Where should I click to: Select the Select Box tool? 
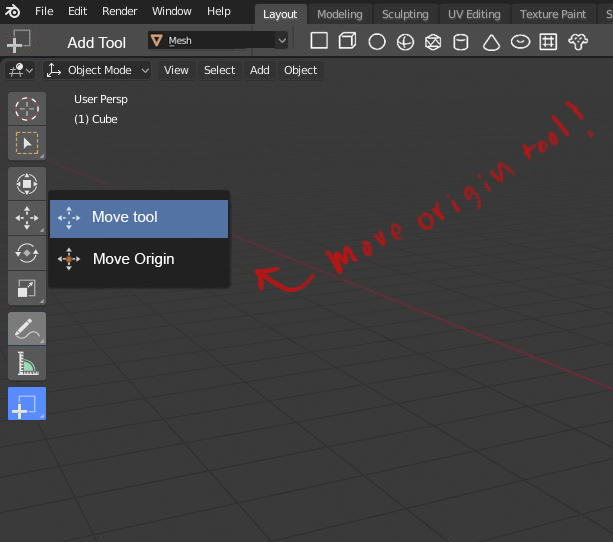(x=27, y=143)
